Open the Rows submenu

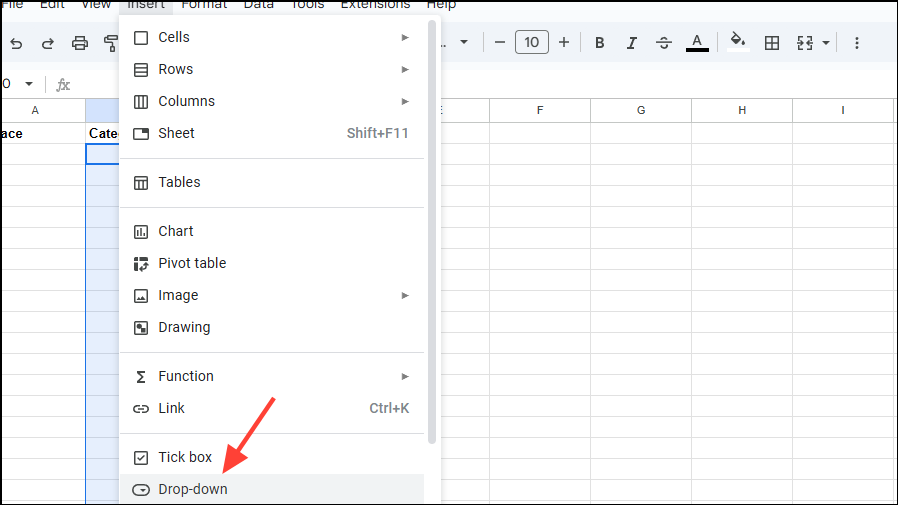coord(272,69)
